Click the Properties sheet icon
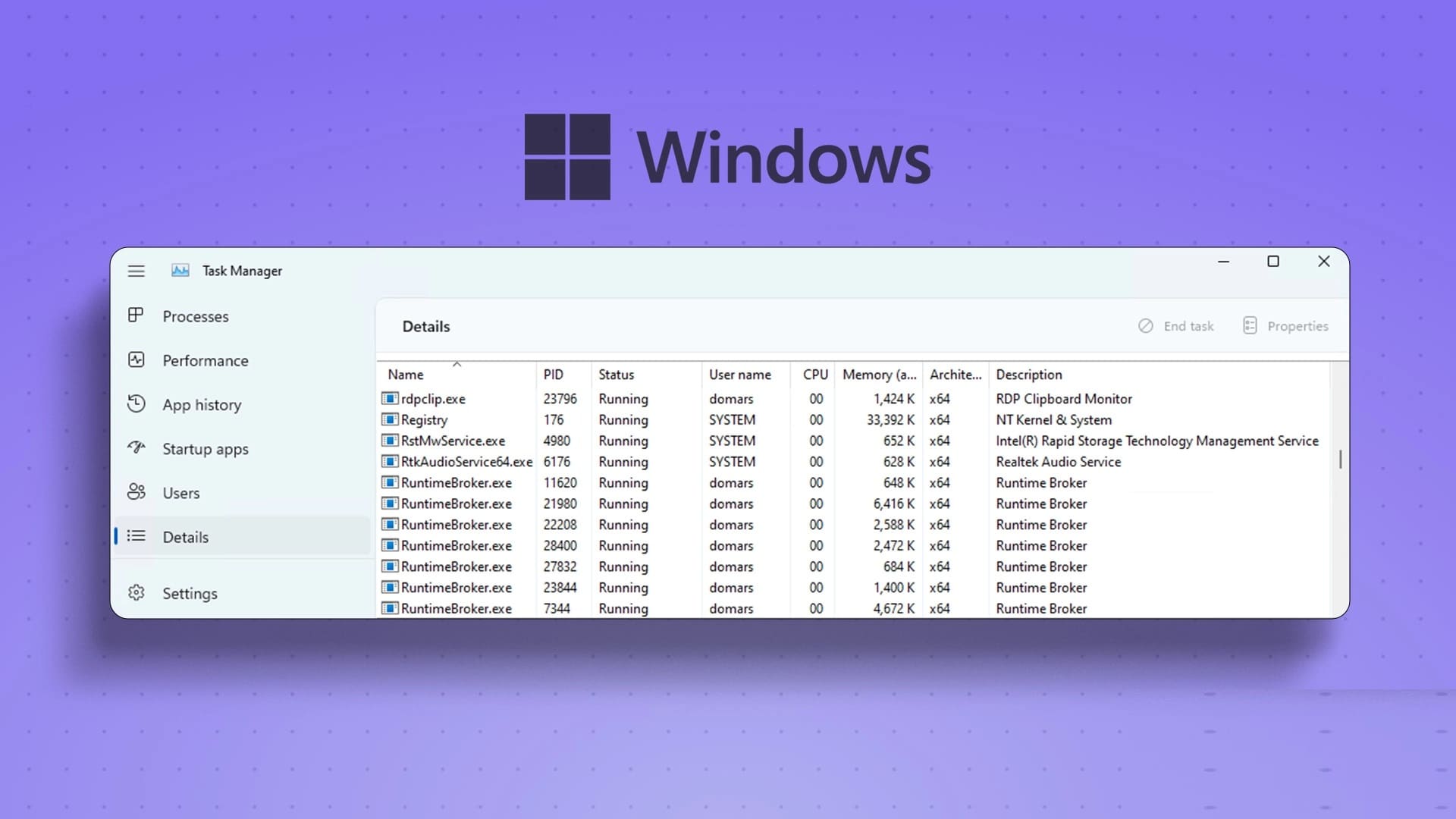Screen dimensions: 1456x819 (1250, 325)
